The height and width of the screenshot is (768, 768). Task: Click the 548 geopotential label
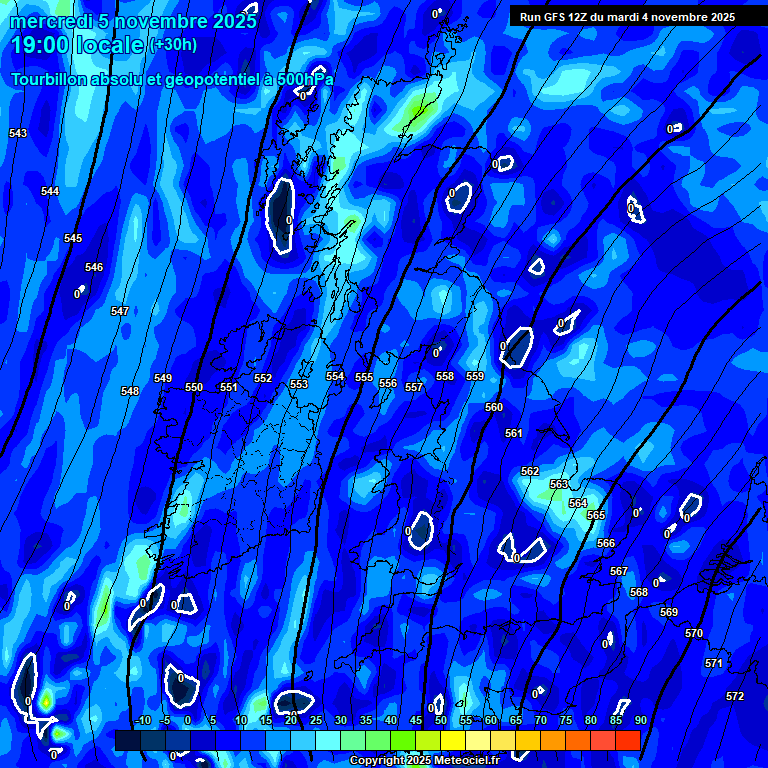point(130,391)
